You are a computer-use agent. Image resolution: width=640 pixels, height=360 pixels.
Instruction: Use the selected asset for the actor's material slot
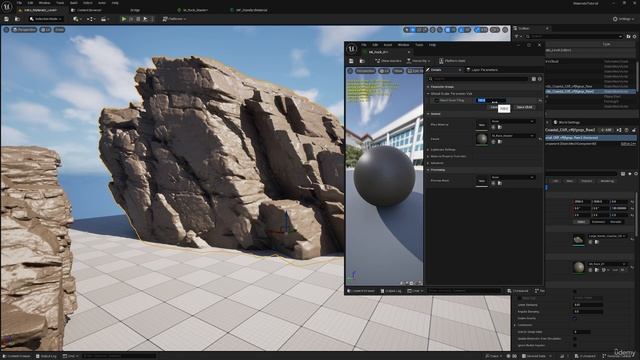590,270
